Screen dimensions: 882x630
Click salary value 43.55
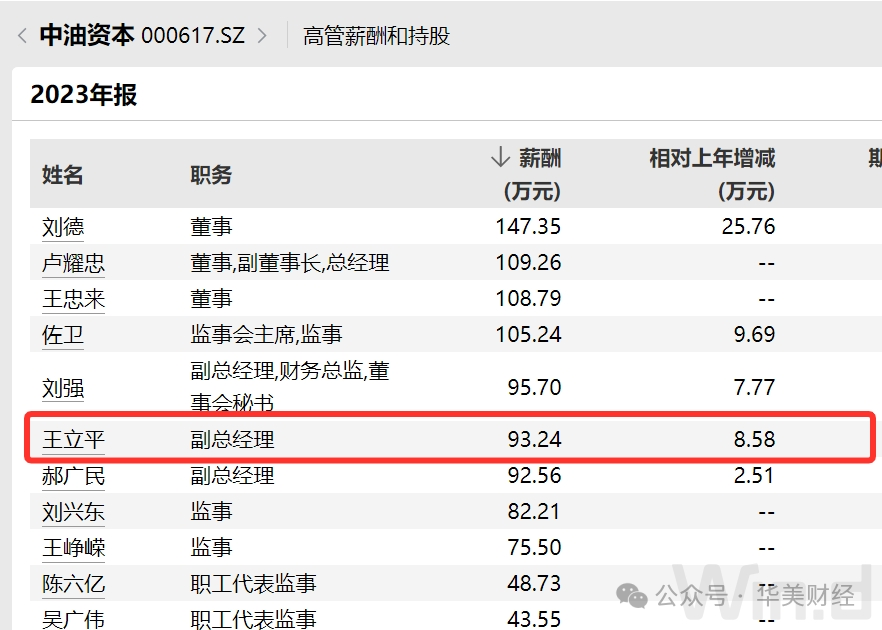[x=534, y=619]
